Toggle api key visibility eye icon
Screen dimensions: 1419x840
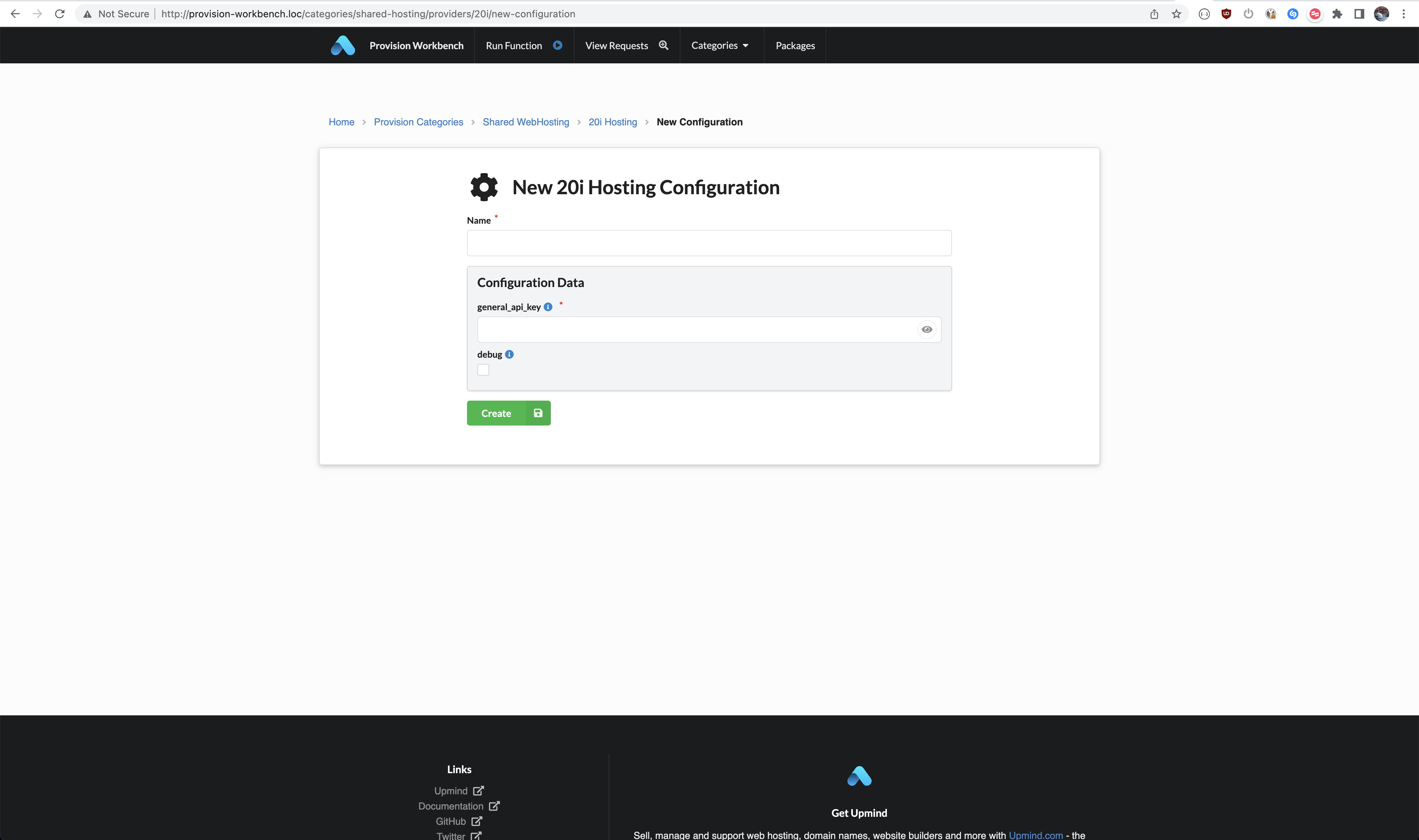pos(927,329)
